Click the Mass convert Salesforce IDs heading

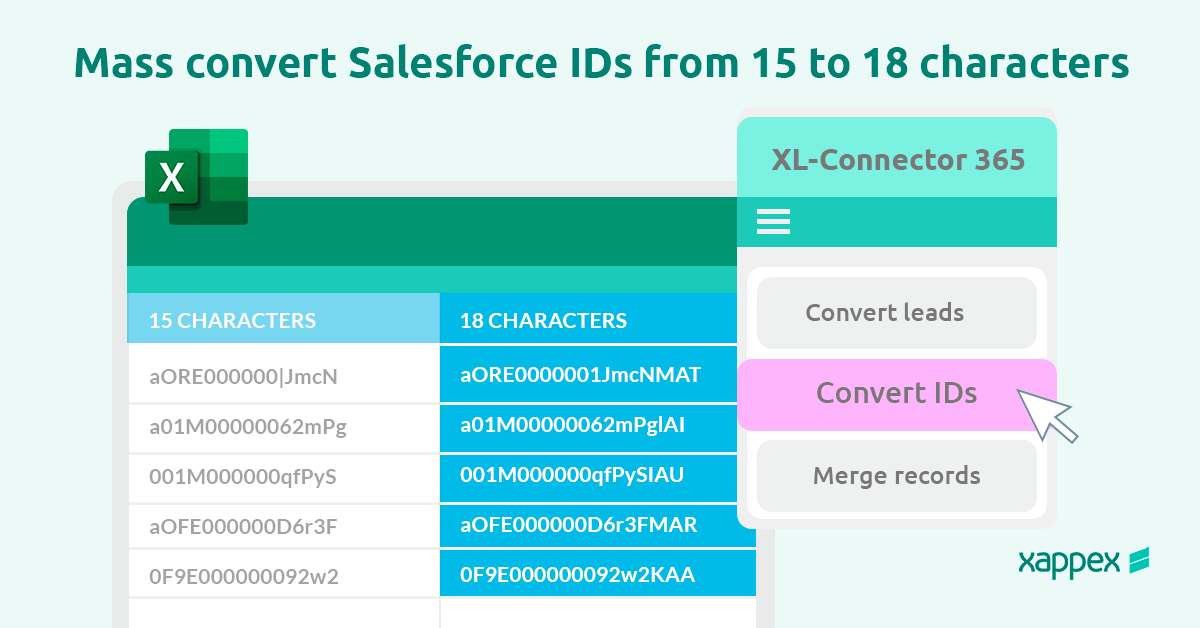coord(601,63)
